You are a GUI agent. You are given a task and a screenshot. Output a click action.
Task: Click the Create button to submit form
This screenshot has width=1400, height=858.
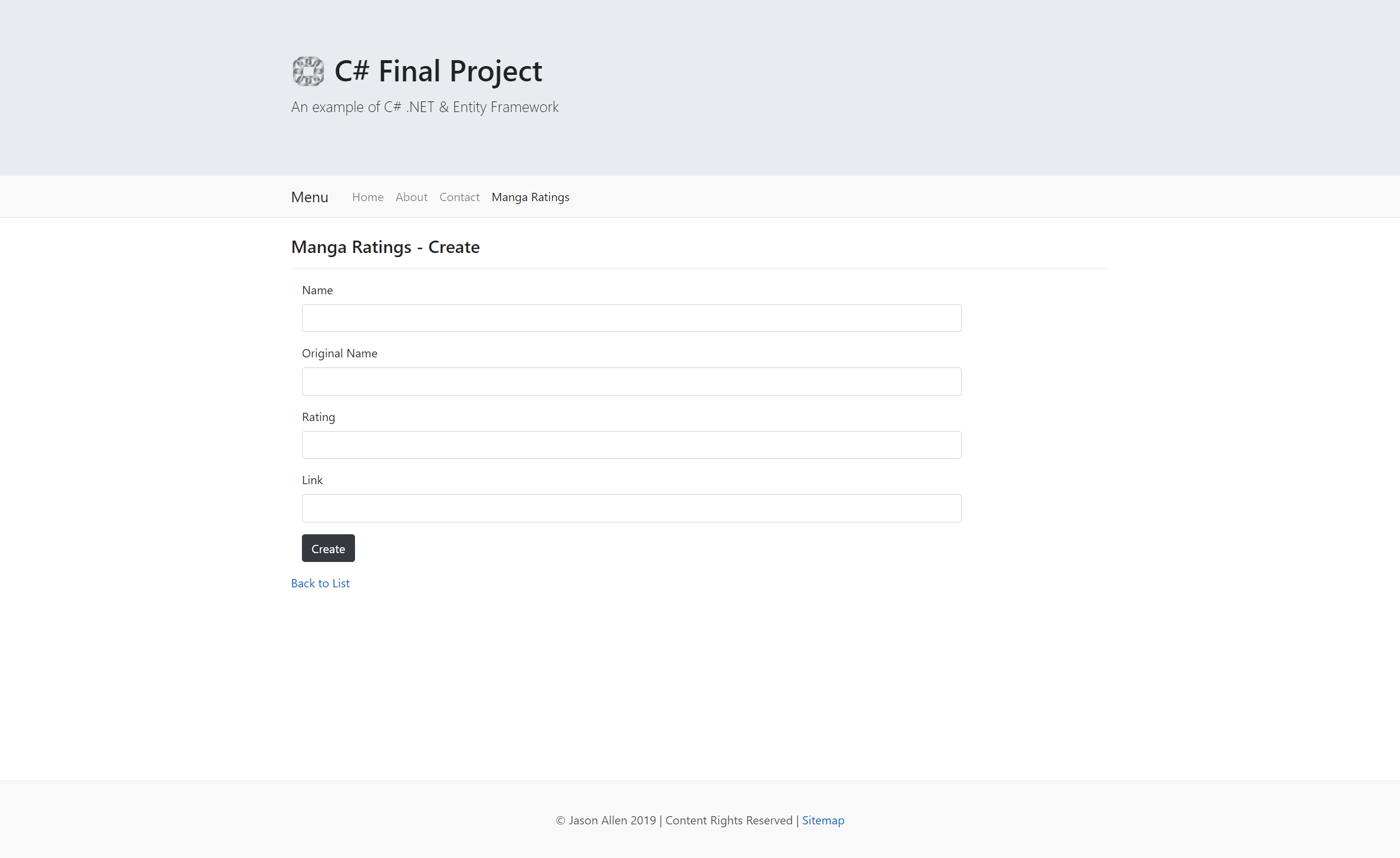(x=328, y=548)
